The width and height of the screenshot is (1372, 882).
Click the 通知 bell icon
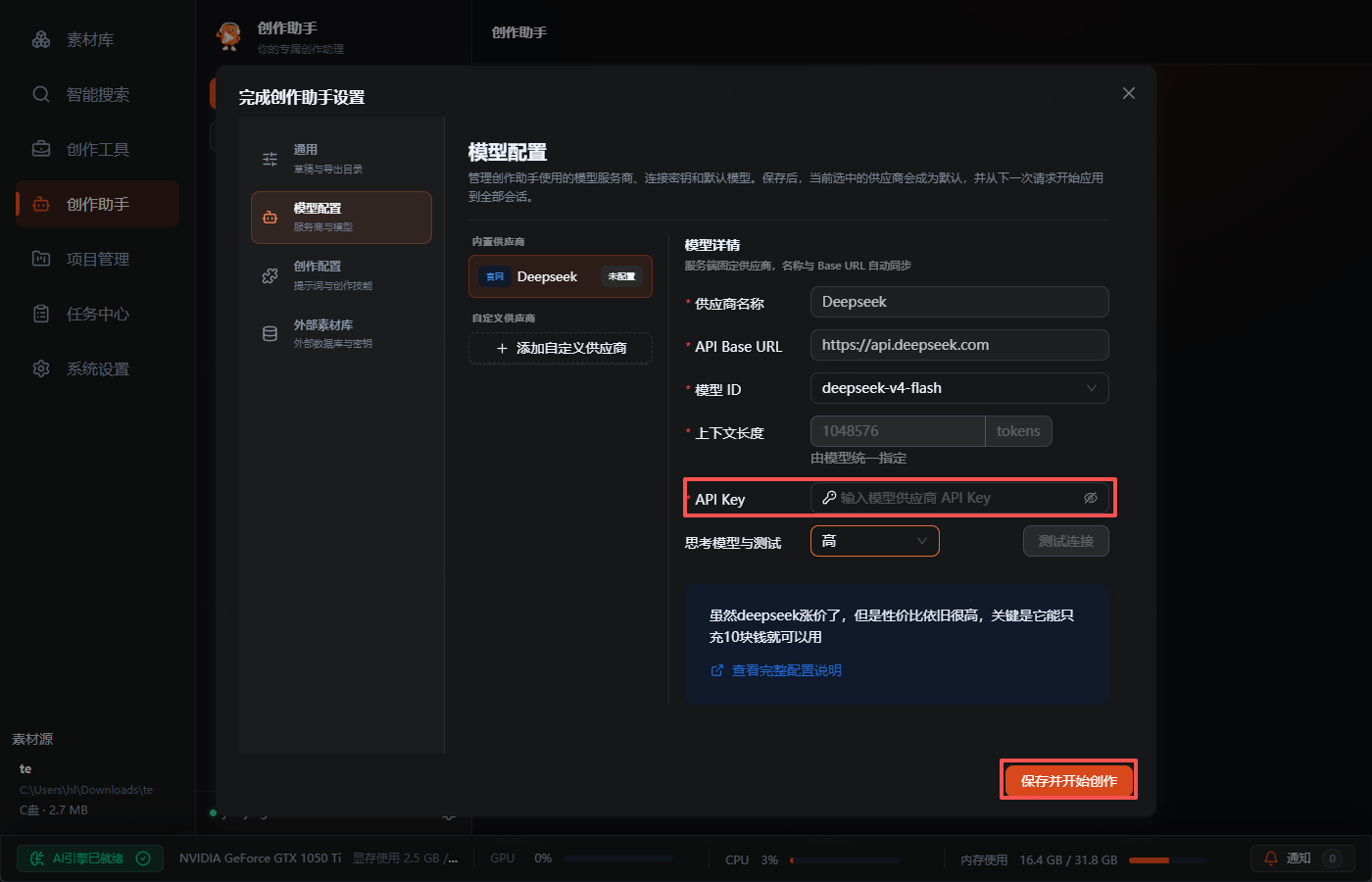(1271, 858)
